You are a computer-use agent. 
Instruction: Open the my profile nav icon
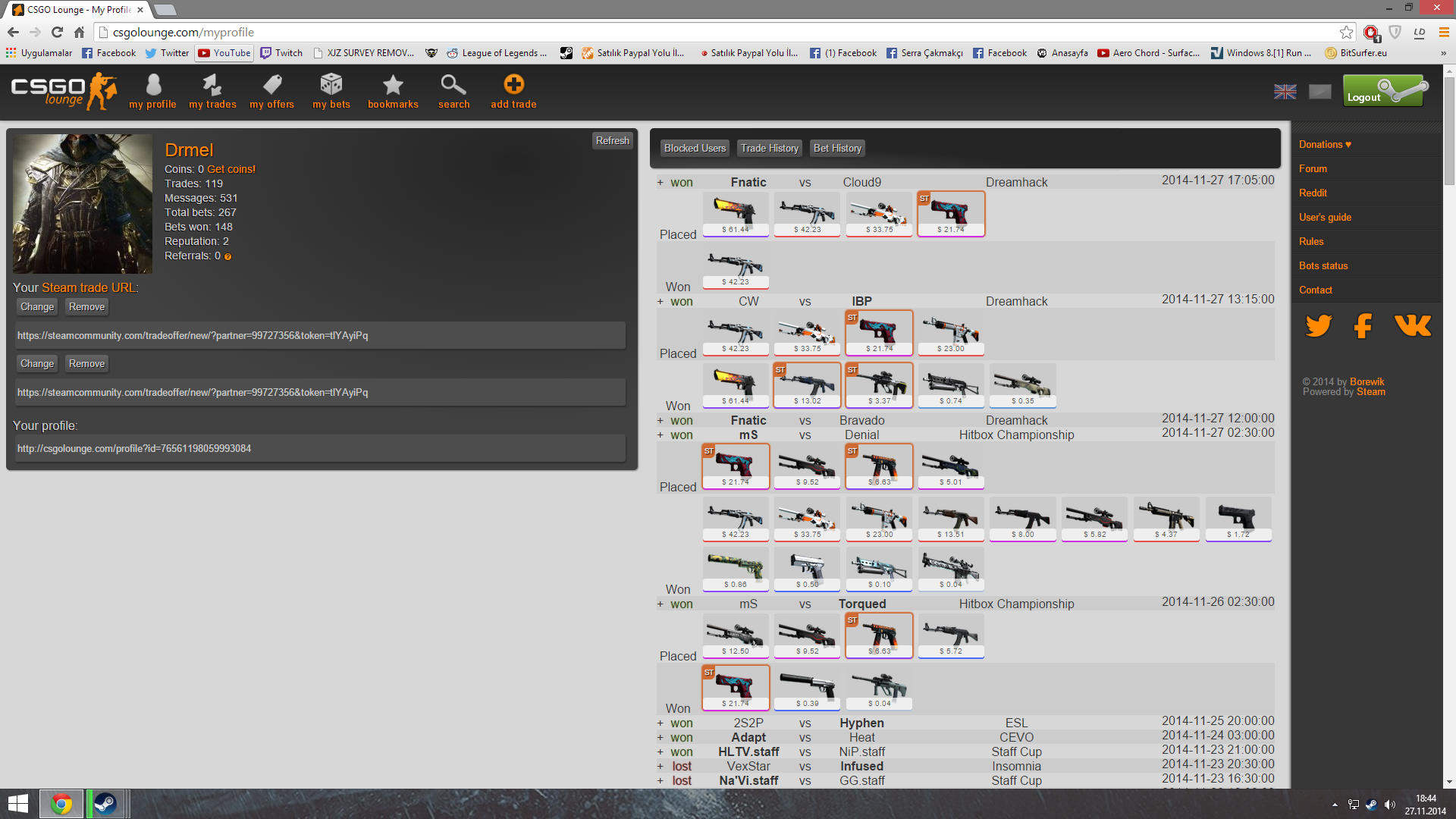tap(153, 85)
